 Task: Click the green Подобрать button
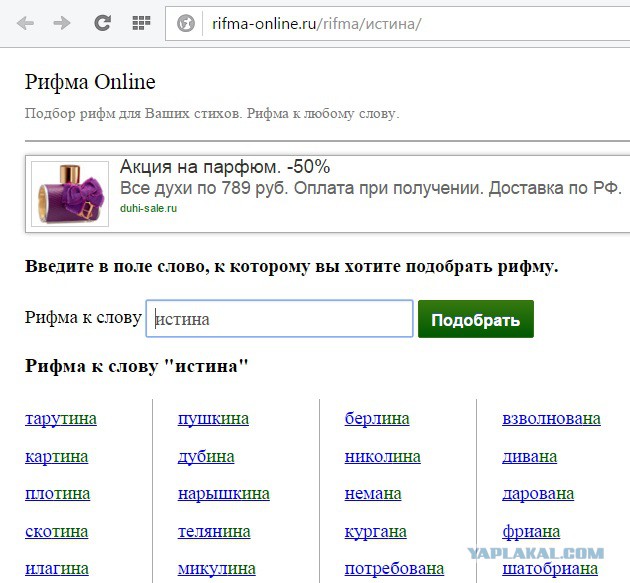click(x=476, y=319)
